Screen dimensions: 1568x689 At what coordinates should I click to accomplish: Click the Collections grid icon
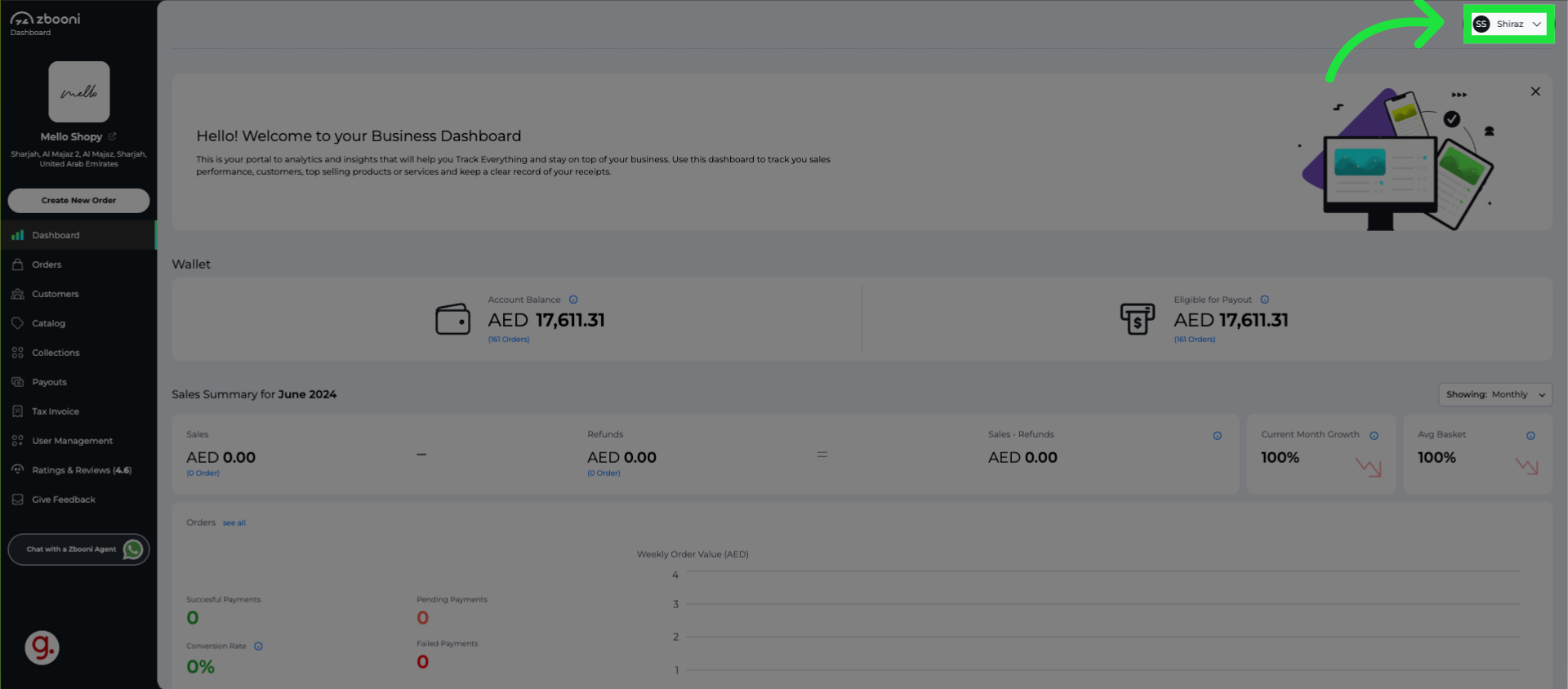[x=17, y=353]
